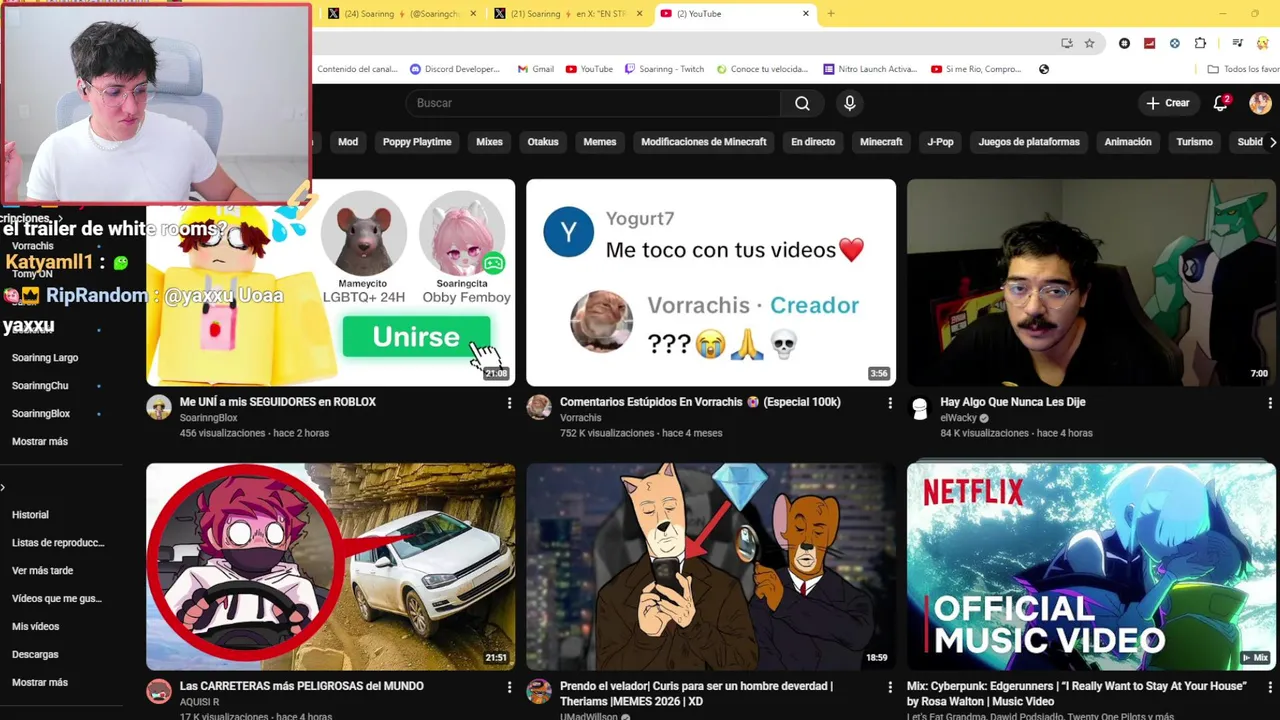This screenshot has height=720, width=1280.
Task: Open the Hay Algo Que Nunca Les Dije thumbnail
Action: tap(1091, 283)
